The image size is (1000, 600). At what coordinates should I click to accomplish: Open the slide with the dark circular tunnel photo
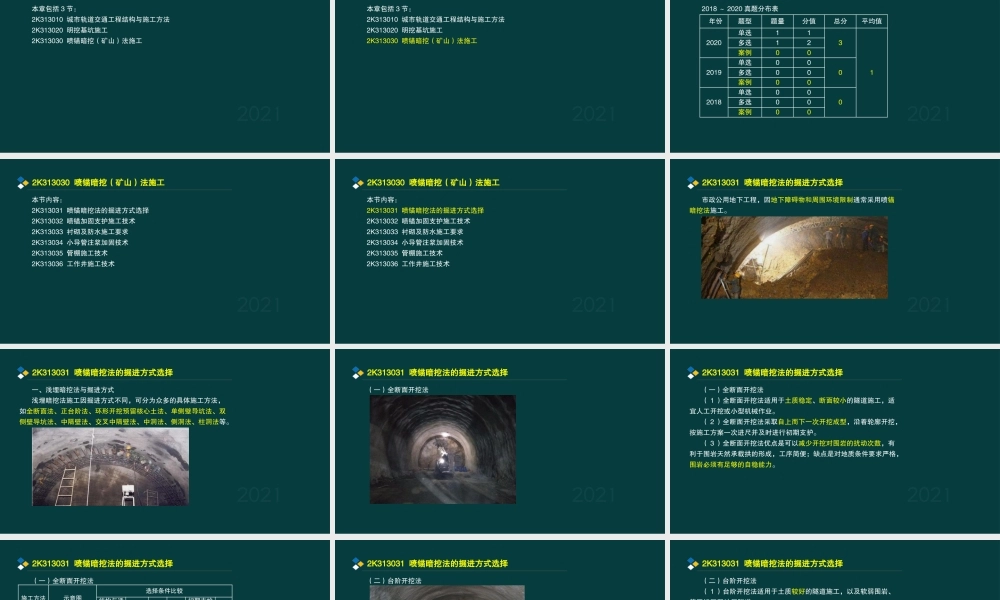[499, 441]
